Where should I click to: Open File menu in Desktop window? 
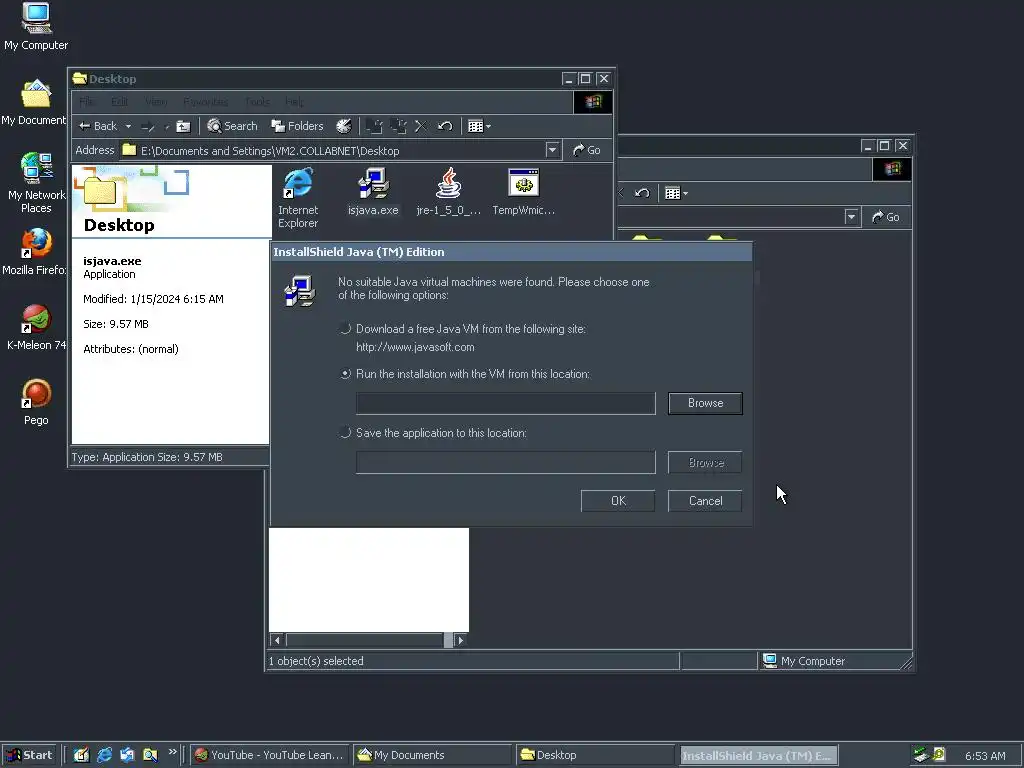(x=86, y=102)
